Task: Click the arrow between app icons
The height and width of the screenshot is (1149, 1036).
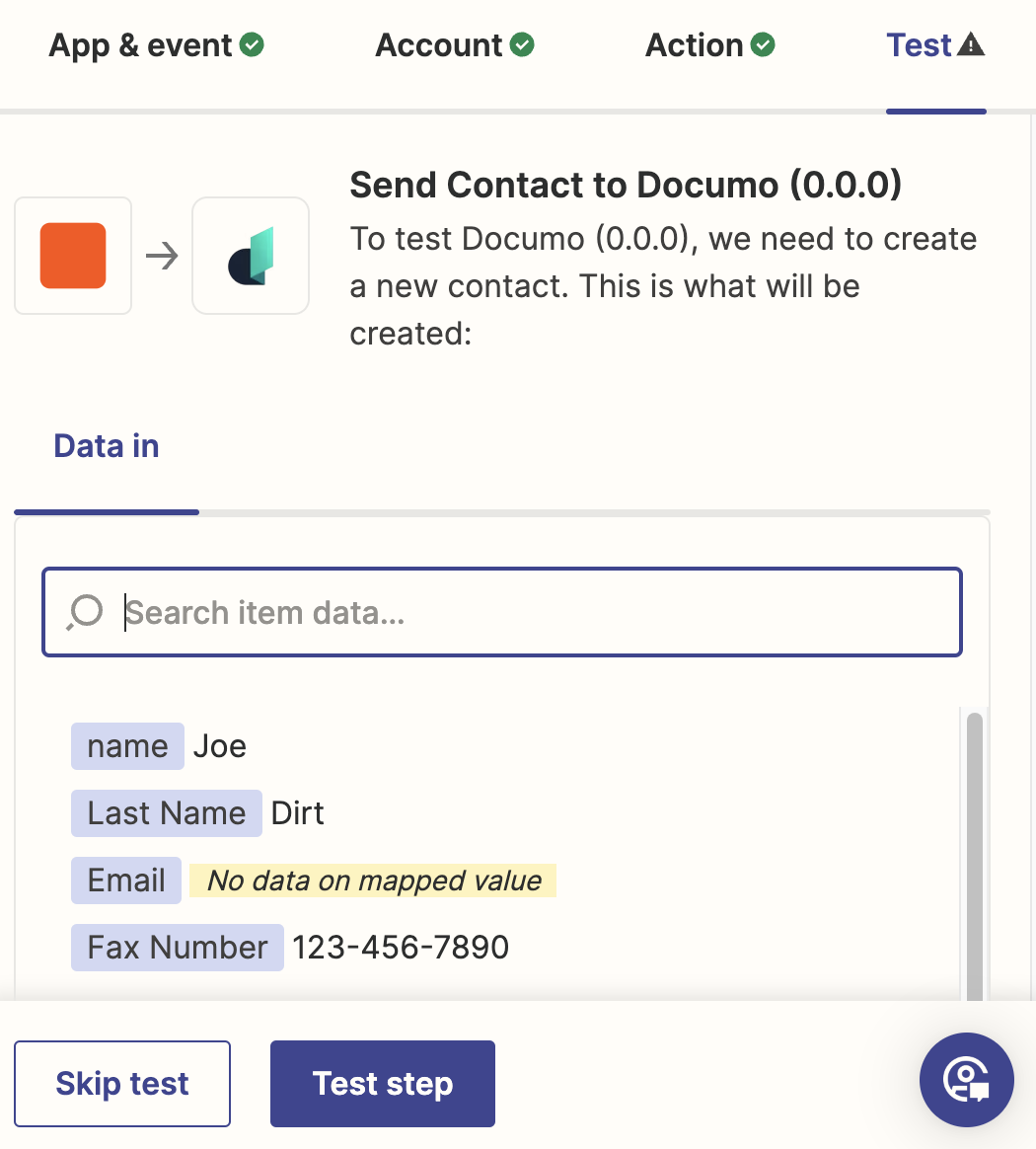Action: tap(162, 256)
